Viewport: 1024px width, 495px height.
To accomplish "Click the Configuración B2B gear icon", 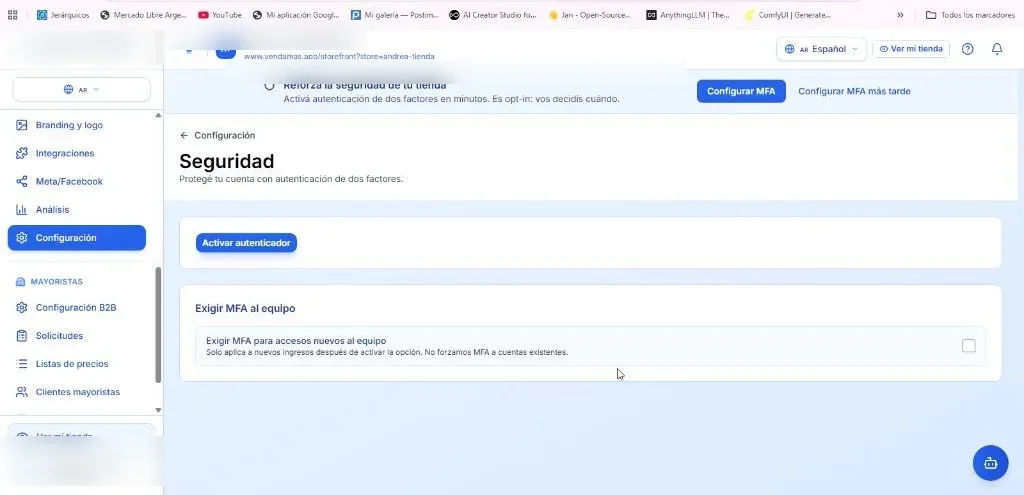I will 22,307.
